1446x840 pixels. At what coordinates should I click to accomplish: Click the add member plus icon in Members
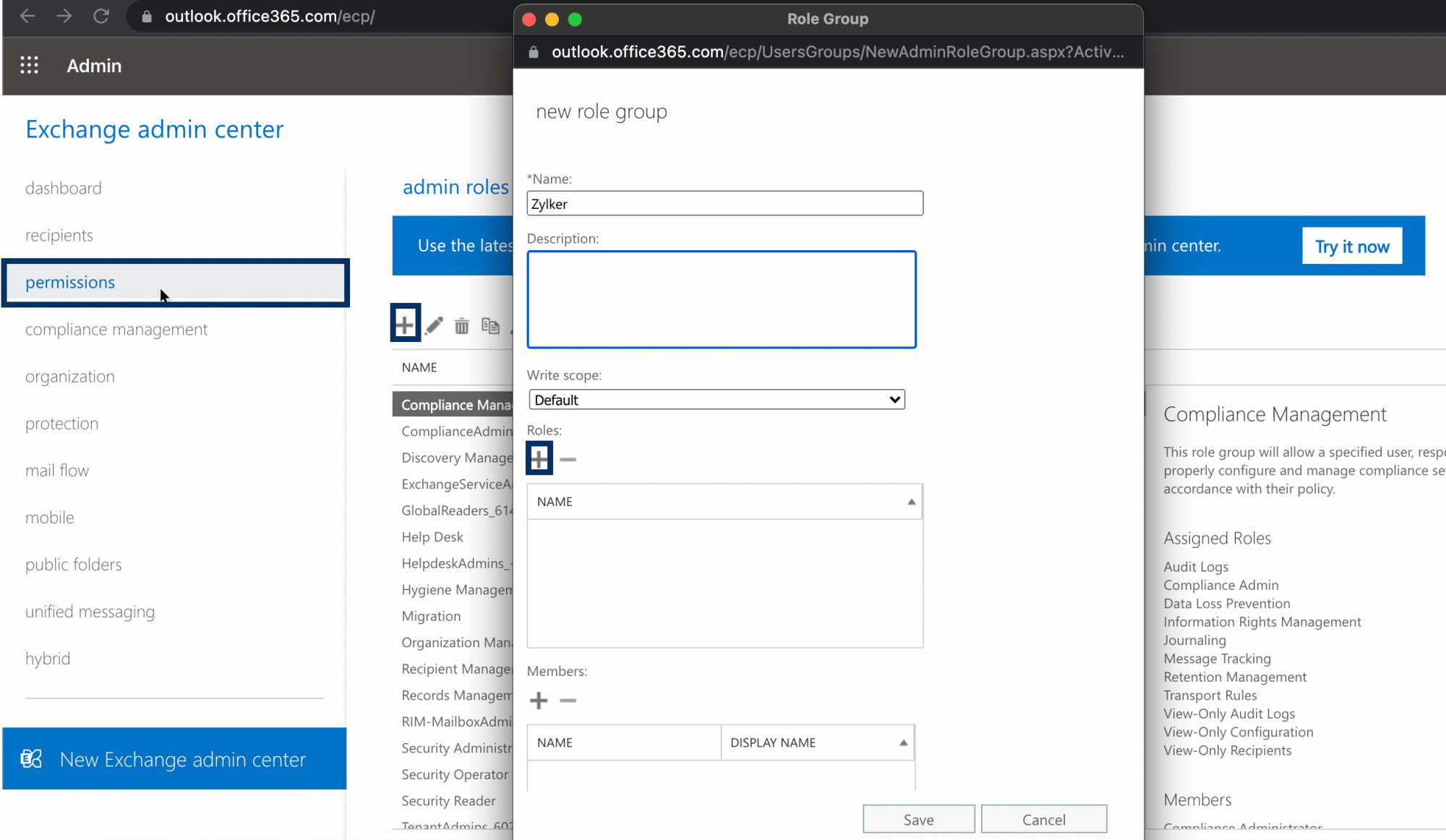tap(538, 699)
